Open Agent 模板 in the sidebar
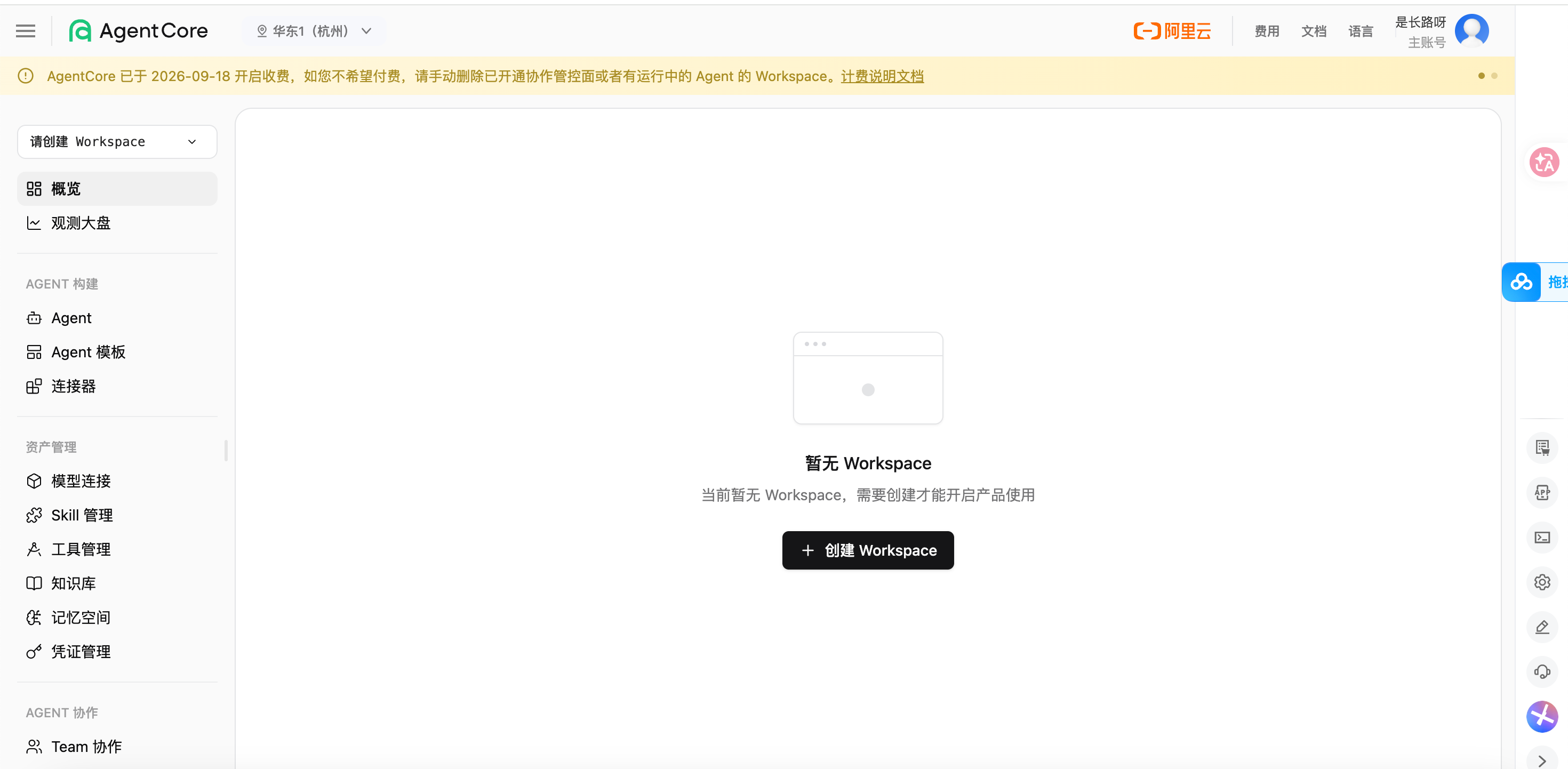This screenshot has height=769, width=1568. coord(117,352)
